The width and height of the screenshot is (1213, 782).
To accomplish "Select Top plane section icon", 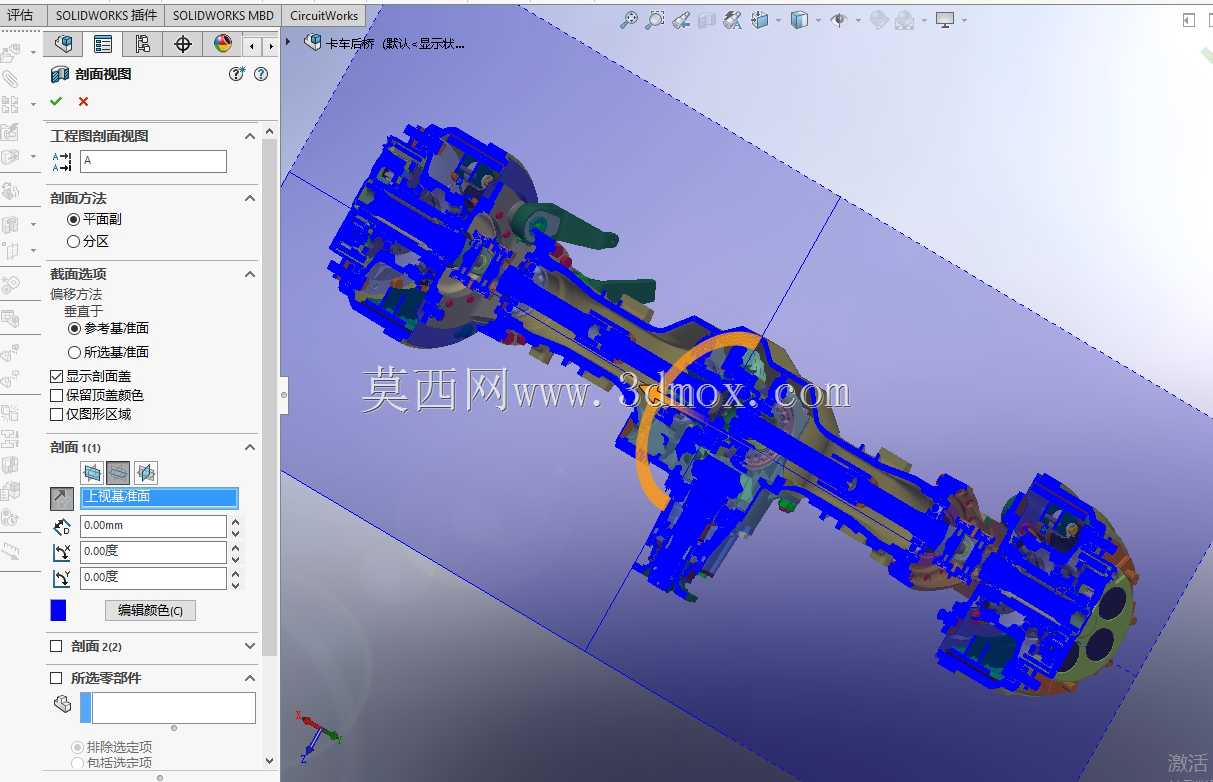I will [x=119, y=472].
